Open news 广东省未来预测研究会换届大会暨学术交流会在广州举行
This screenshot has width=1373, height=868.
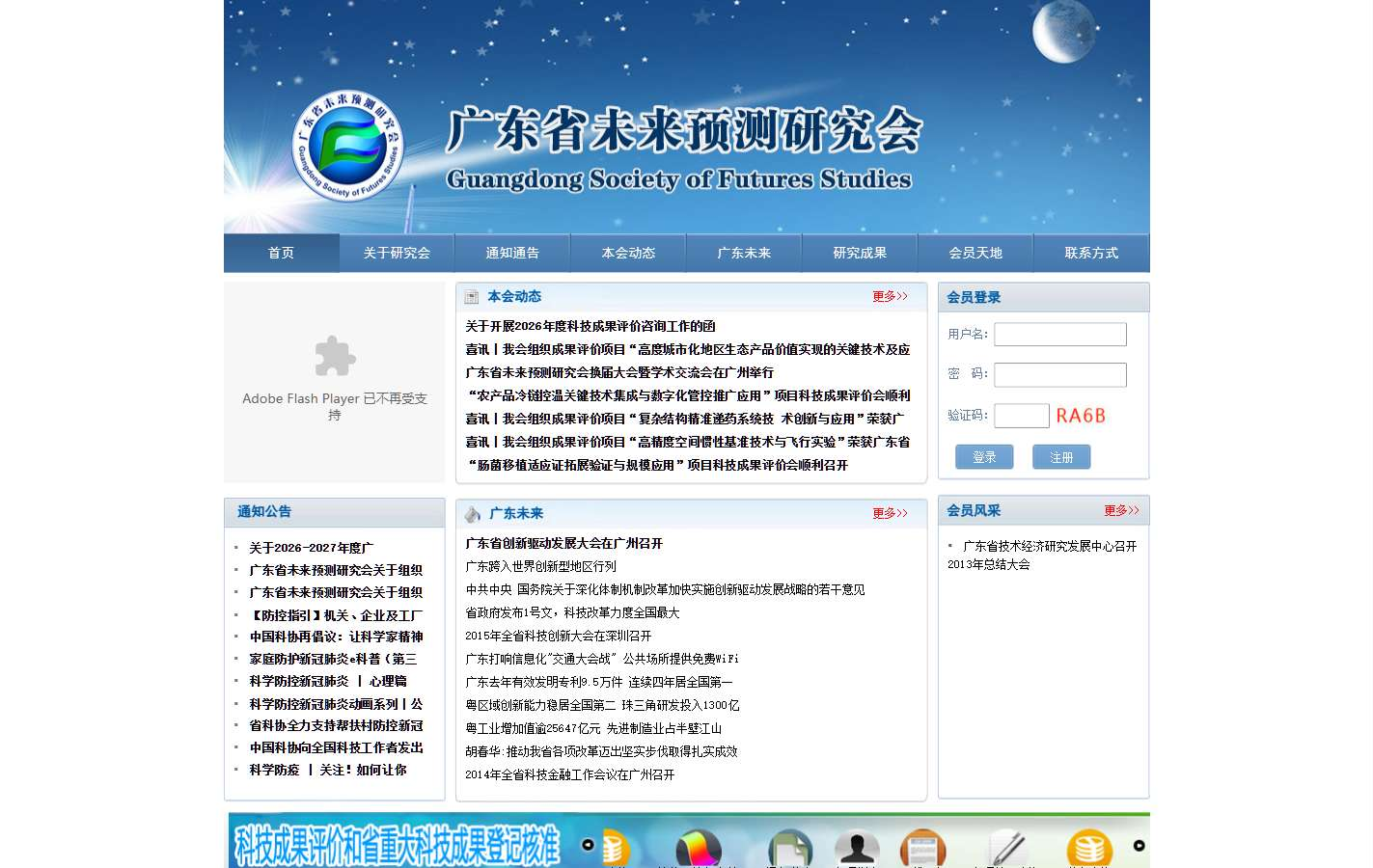pos(619,372)
